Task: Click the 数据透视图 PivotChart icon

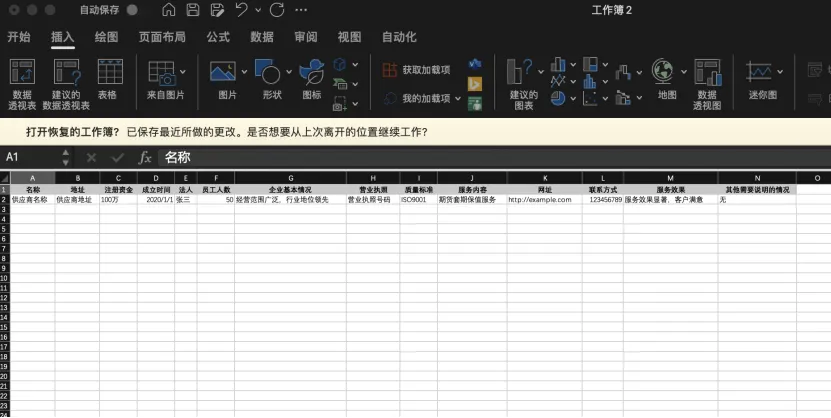Action: (x=708, y=72)
